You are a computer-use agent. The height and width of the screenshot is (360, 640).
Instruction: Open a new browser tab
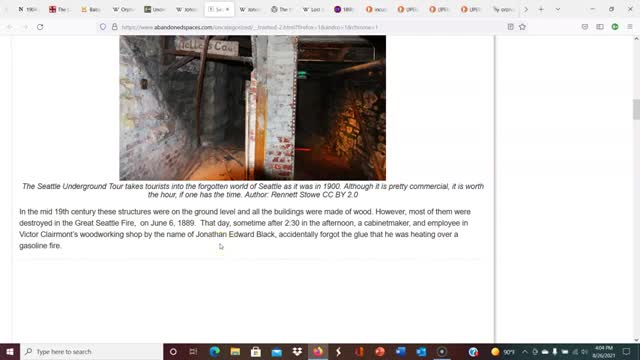click(541, 9)
